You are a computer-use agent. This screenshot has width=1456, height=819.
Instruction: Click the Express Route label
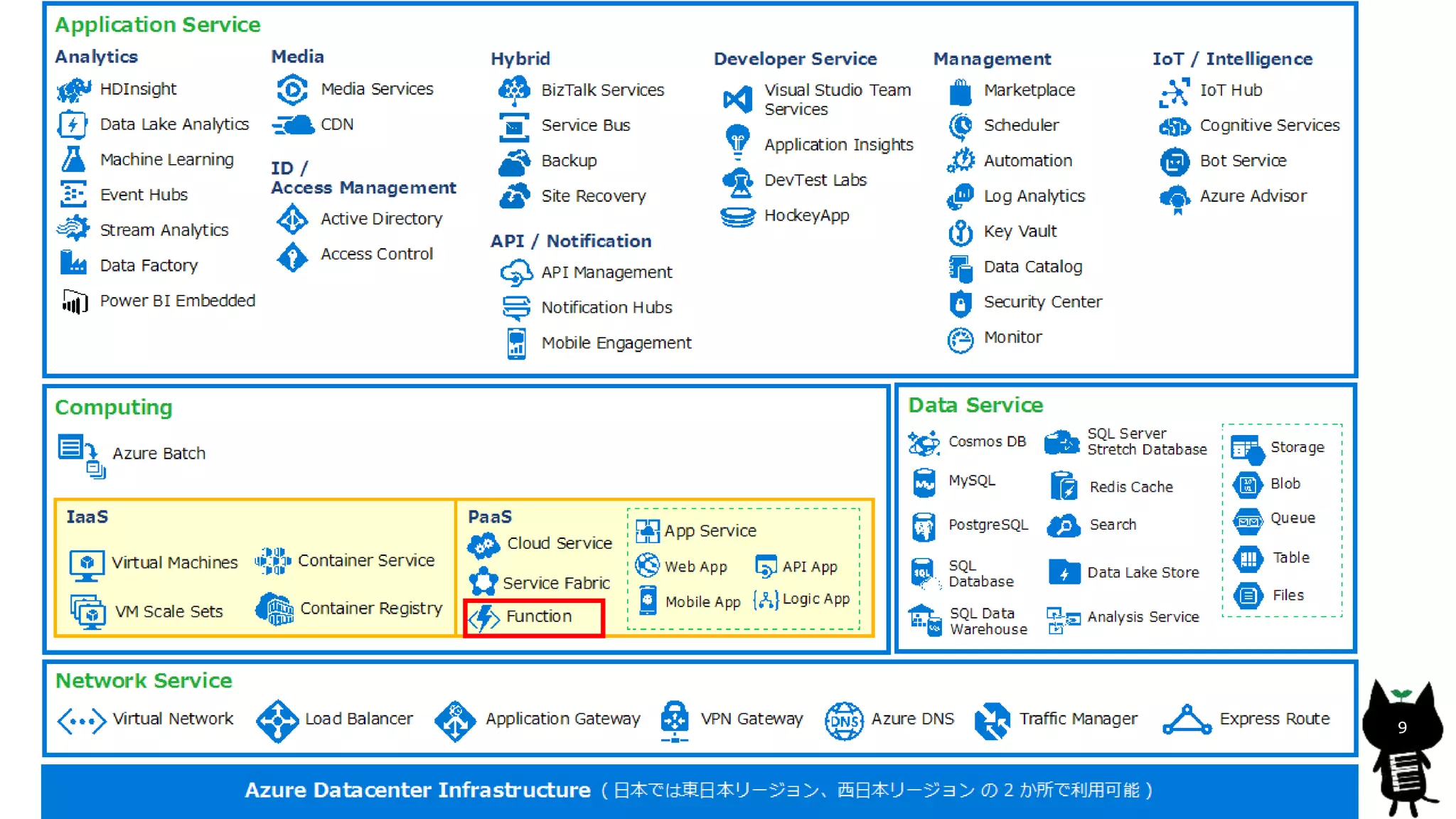coord(1274,719)
